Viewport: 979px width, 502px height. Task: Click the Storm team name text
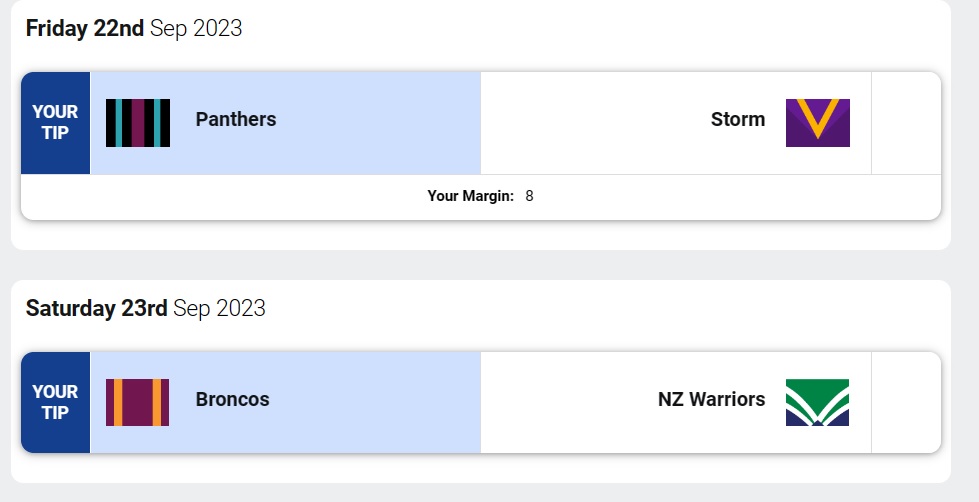(x=738, y=120)
